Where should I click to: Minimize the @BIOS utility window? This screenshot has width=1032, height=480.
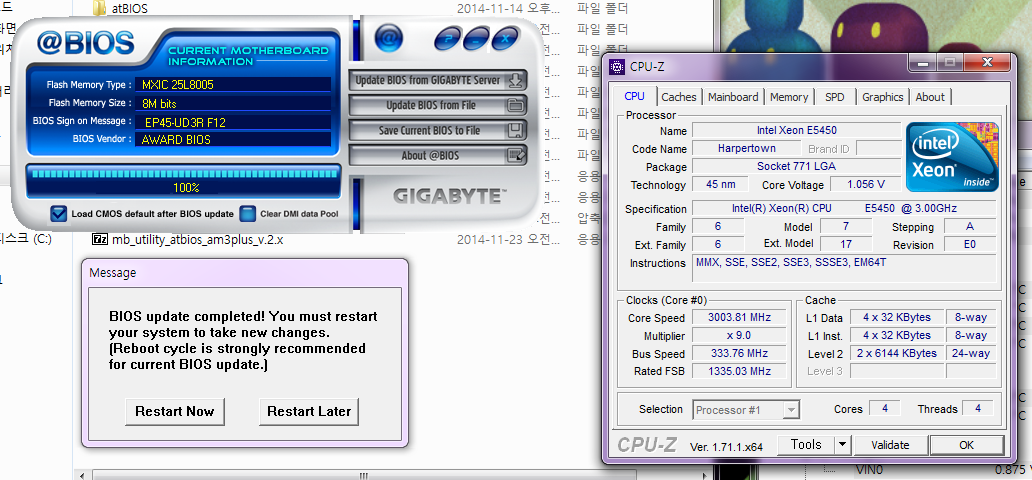477,40
